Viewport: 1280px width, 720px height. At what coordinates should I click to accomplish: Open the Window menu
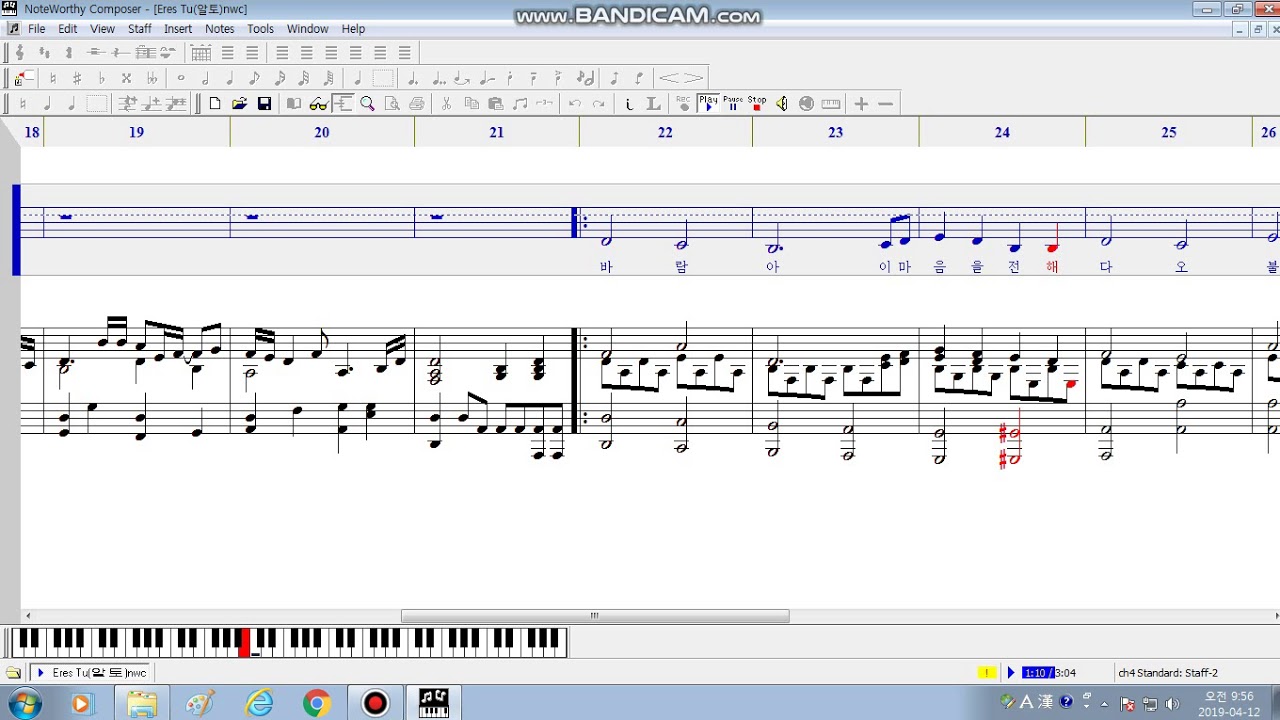click(x=308, y=29)
